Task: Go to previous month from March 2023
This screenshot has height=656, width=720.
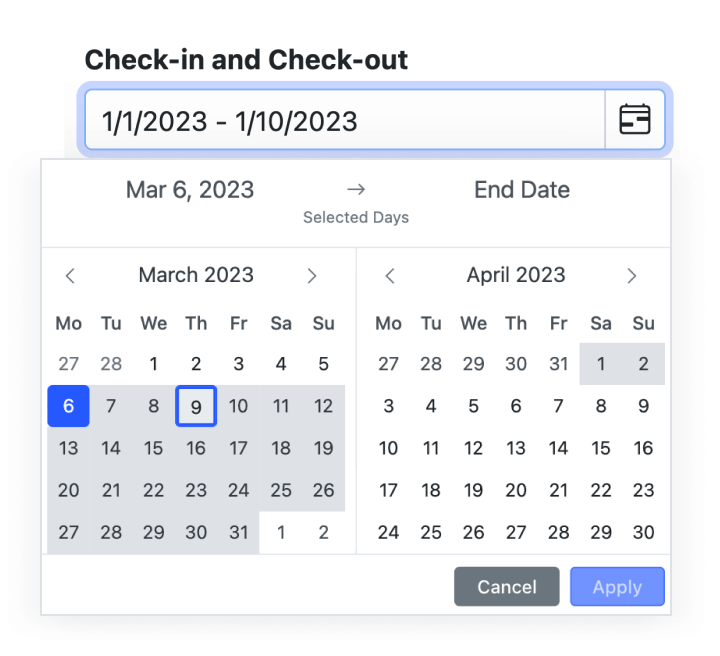Action: 70,276
